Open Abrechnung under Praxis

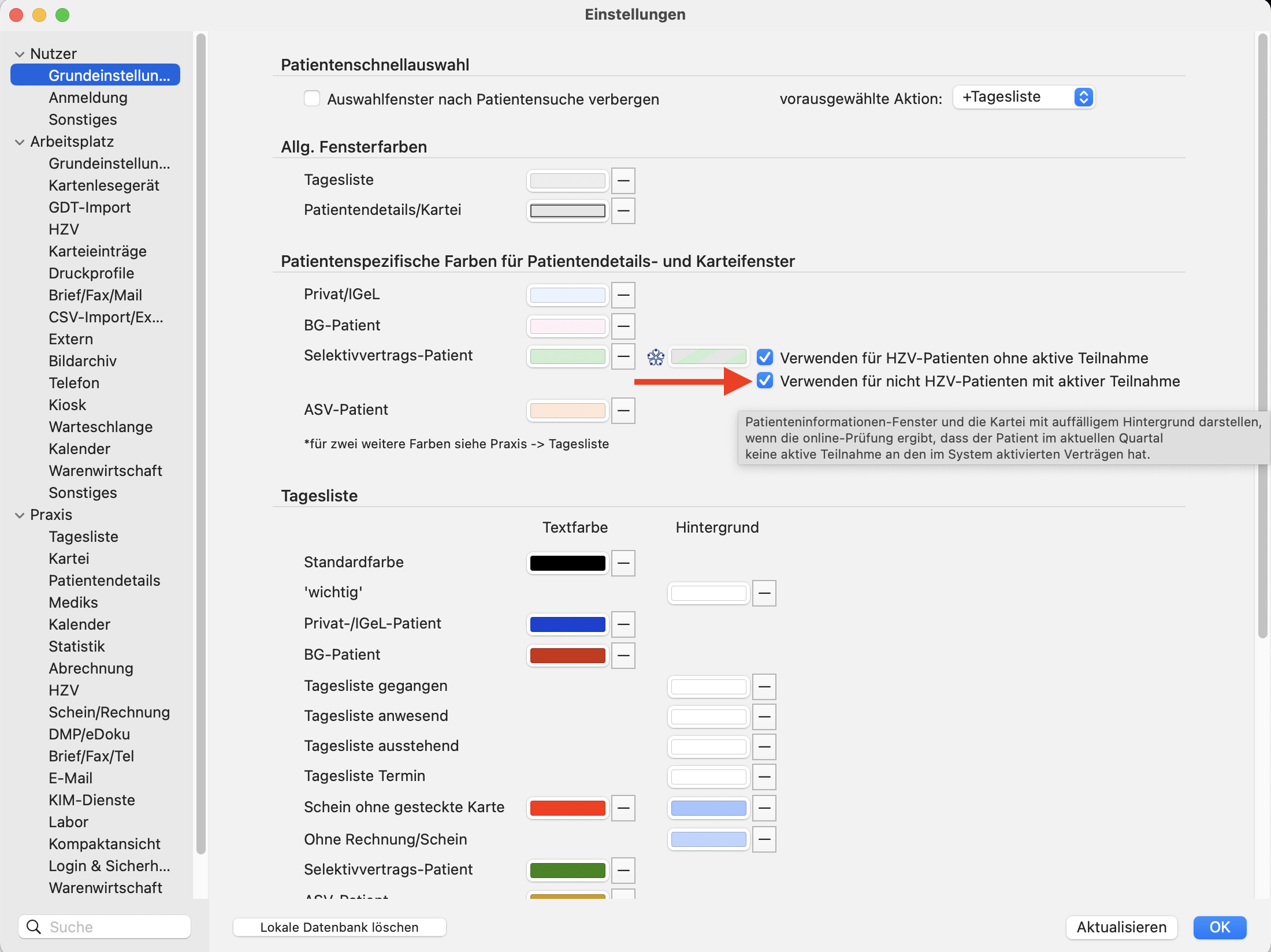click(x=91, y=668)
